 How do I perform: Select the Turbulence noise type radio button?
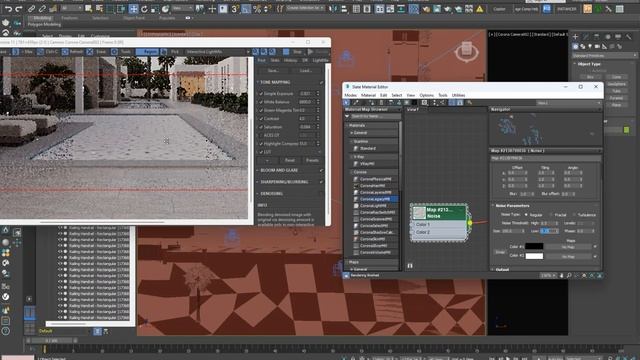tap(574, 215)
